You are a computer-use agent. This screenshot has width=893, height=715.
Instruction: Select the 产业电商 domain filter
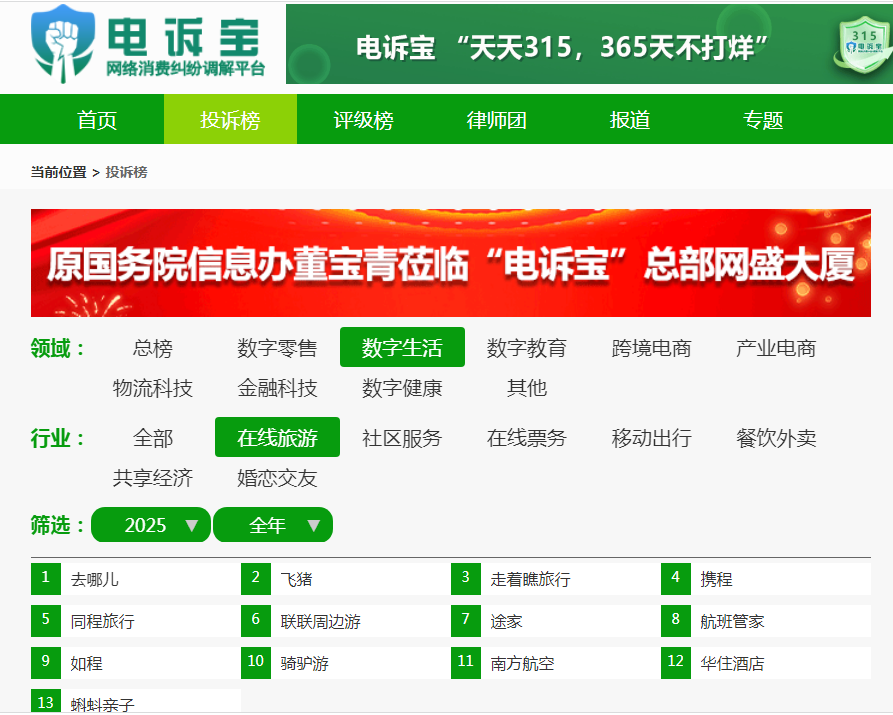click(x=776, y=348)
